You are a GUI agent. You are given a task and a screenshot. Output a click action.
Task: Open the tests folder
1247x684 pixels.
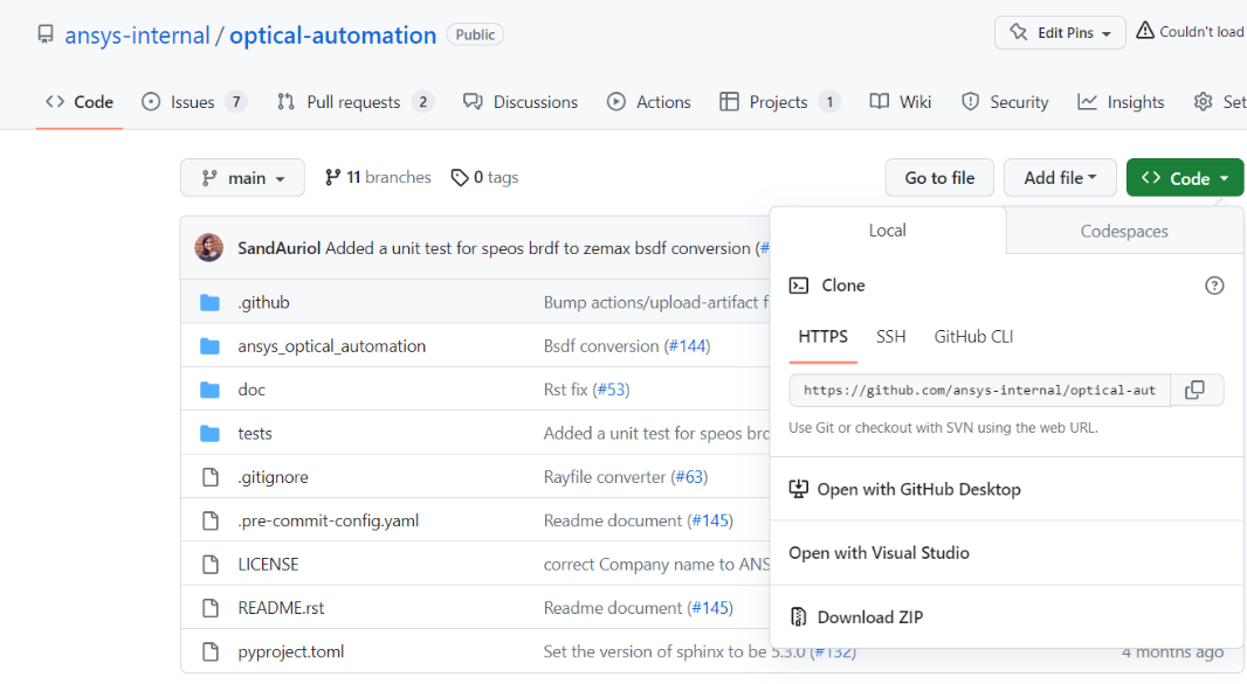pos(255,433)
